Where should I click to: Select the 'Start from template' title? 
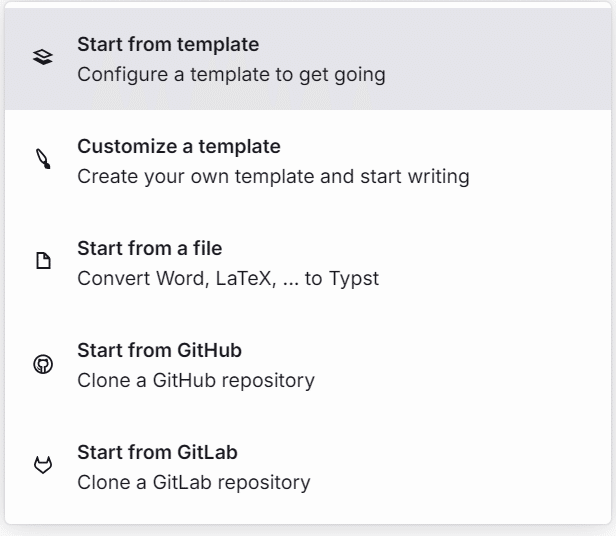point(167,45)
